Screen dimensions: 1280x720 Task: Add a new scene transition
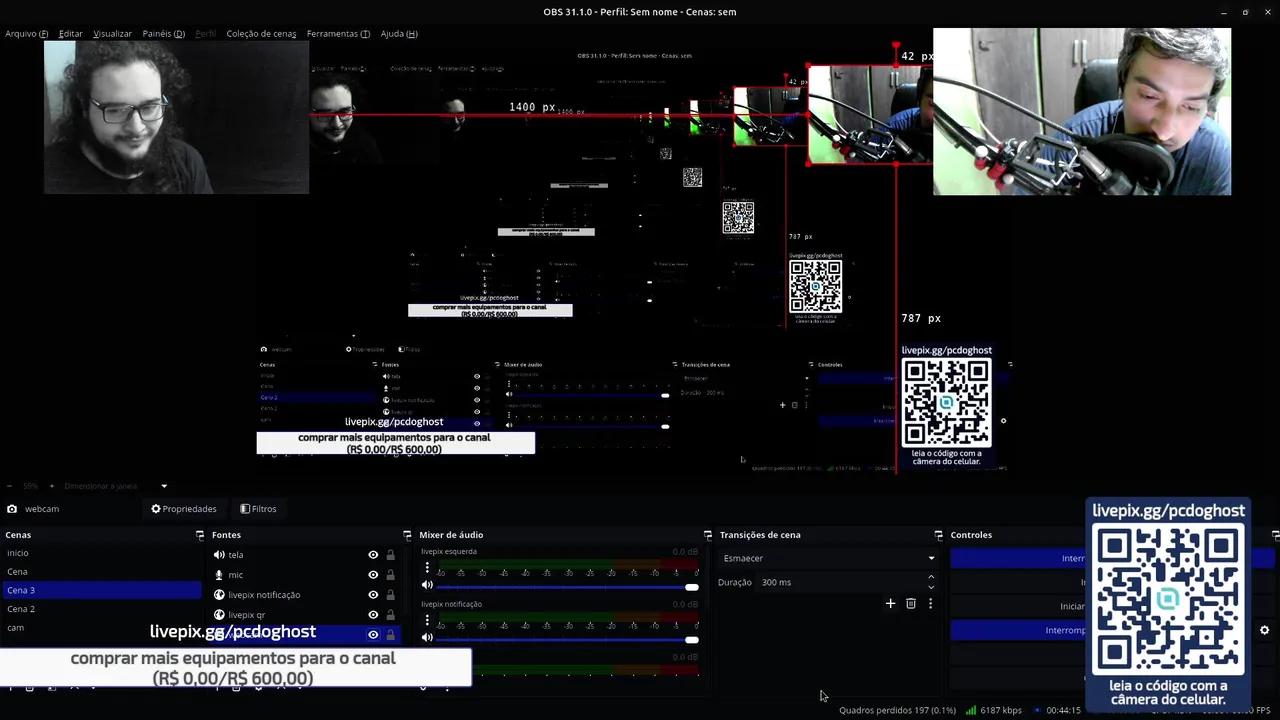890,603
